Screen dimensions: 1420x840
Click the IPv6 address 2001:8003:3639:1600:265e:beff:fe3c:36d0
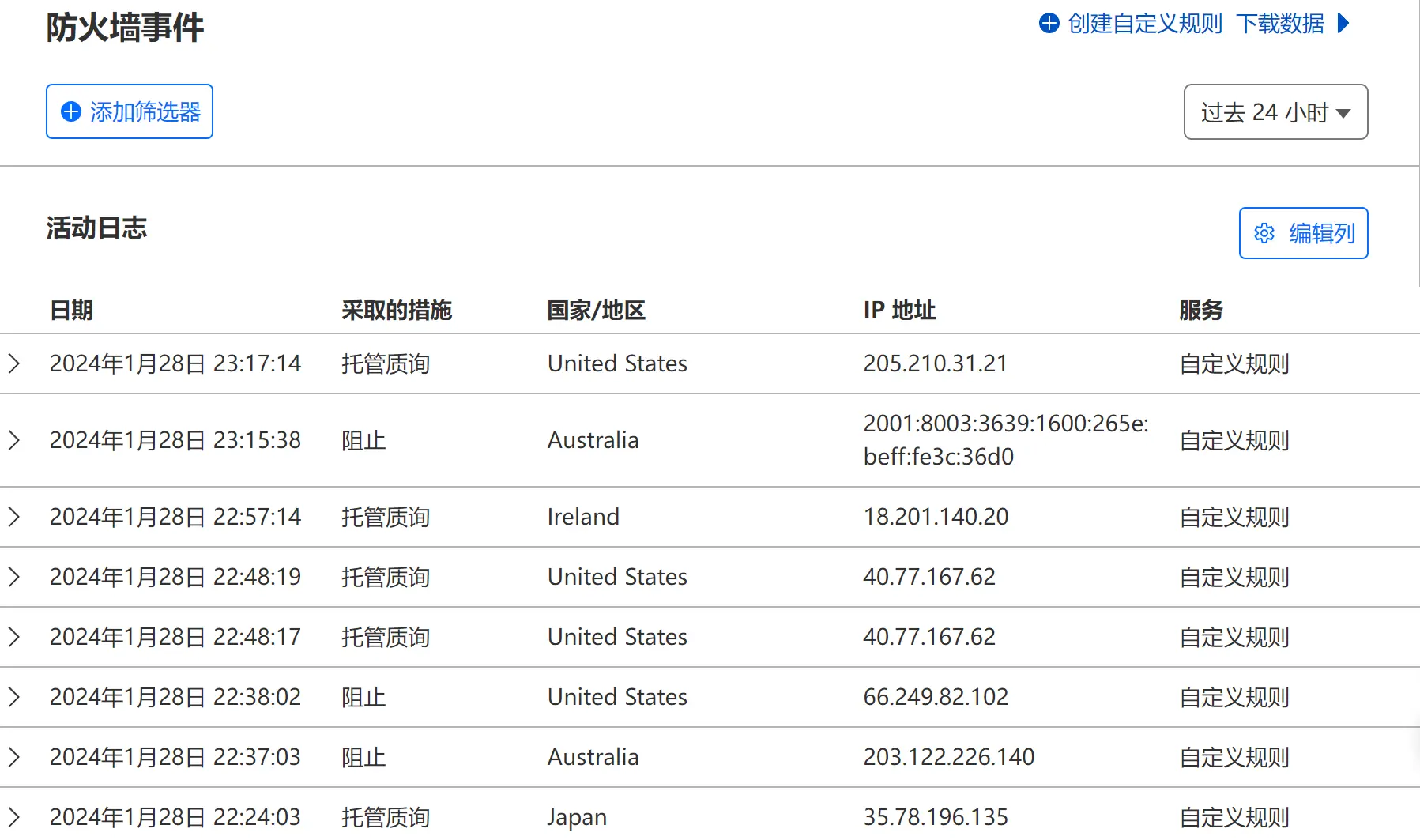1006,440
